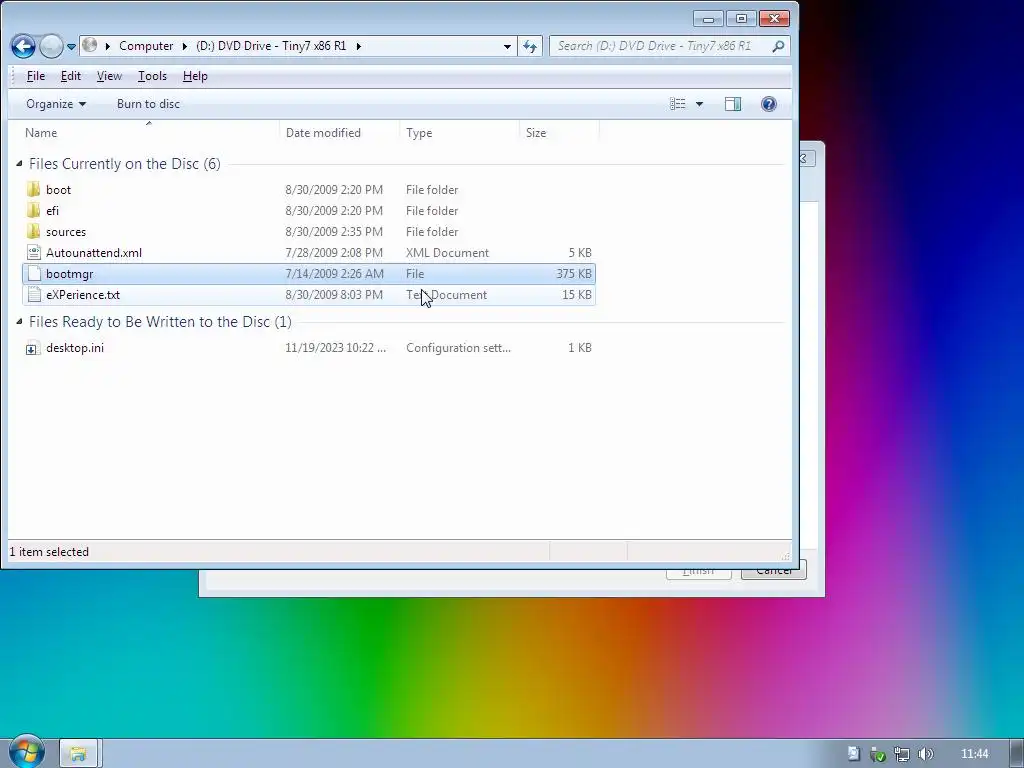Image resolution: width=1024 pixels, height=768 pixels.
Task: Click the efi folder name
Action: (x=52, y=210)
